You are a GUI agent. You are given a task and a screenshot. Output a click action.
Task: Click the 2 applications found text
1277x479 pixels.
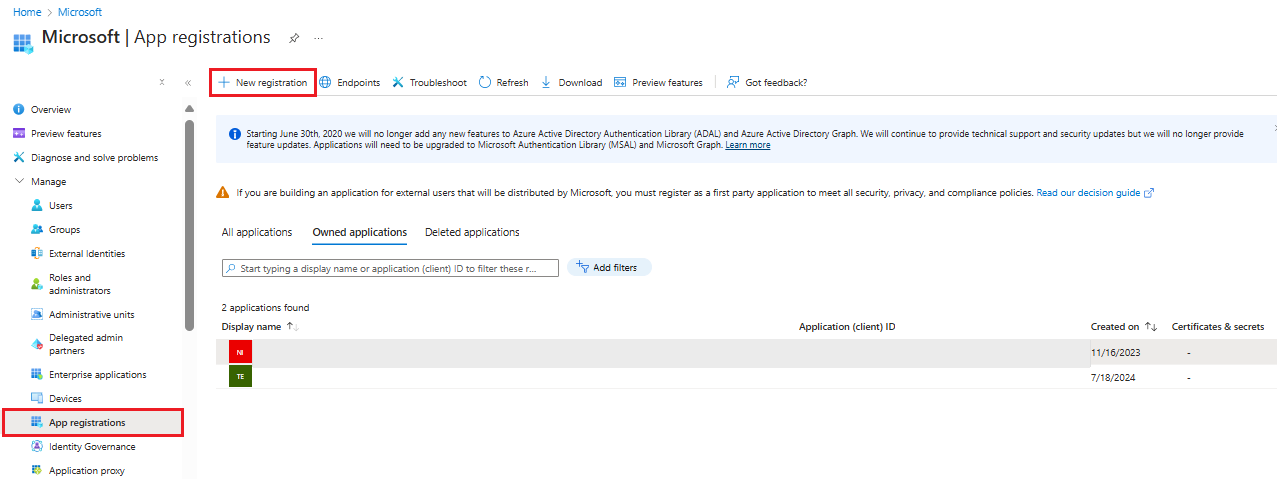click(265, 308)
